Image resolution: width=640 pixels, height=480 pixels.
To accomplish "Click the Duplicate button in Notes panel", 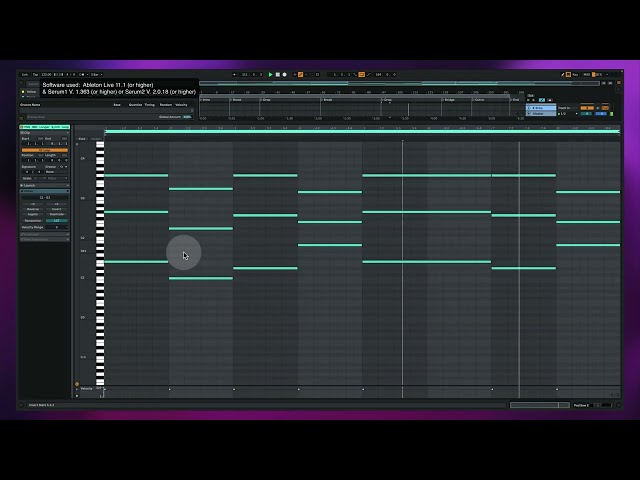I will tap(56, 214).
